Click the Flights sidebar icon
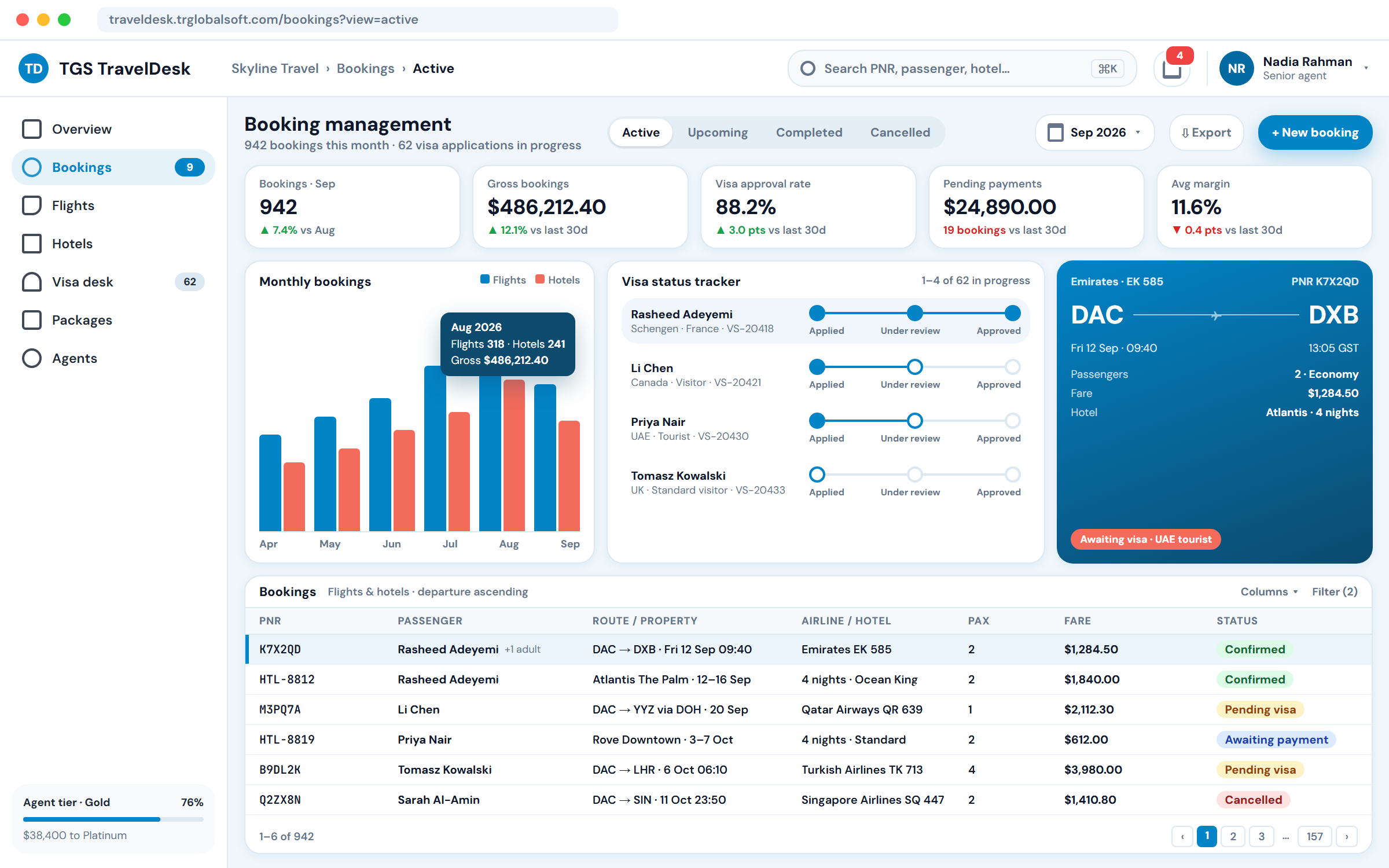Image resolution: width=1389 pixels, height=868 pixels. [32, 205]
